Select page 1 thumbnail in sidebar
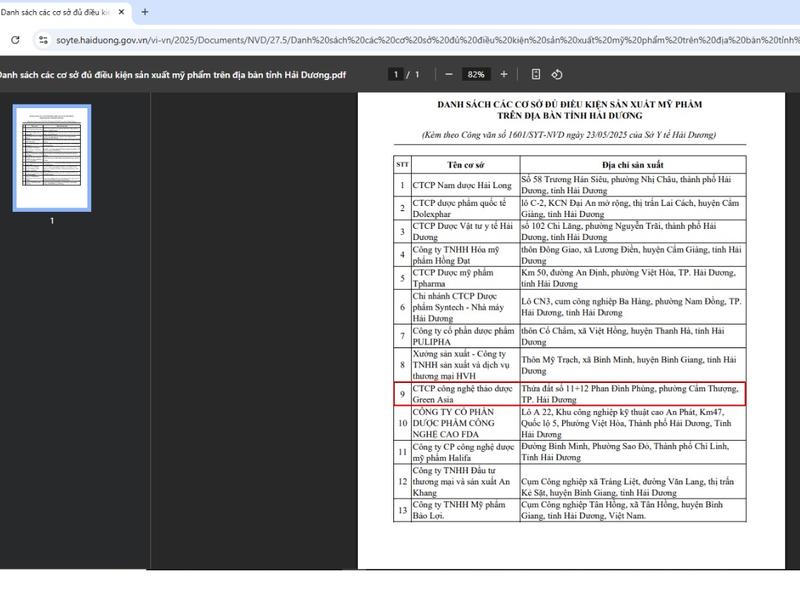Image resolution: width=800 pixels, height=600 pixels. coord(52,157)
